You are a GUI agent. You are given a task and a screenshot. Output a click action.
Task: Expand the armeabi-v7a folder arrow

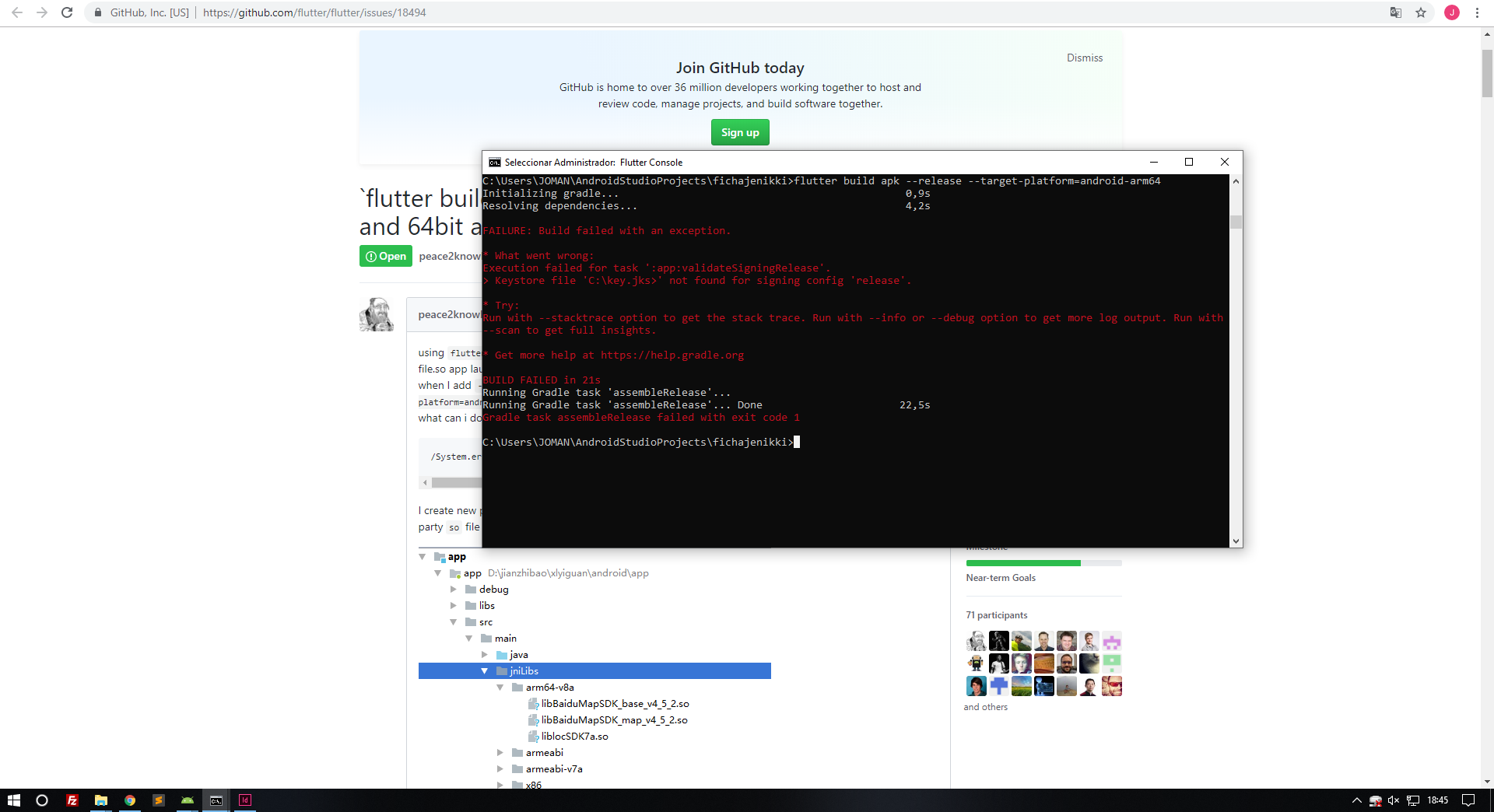point(500,769)
